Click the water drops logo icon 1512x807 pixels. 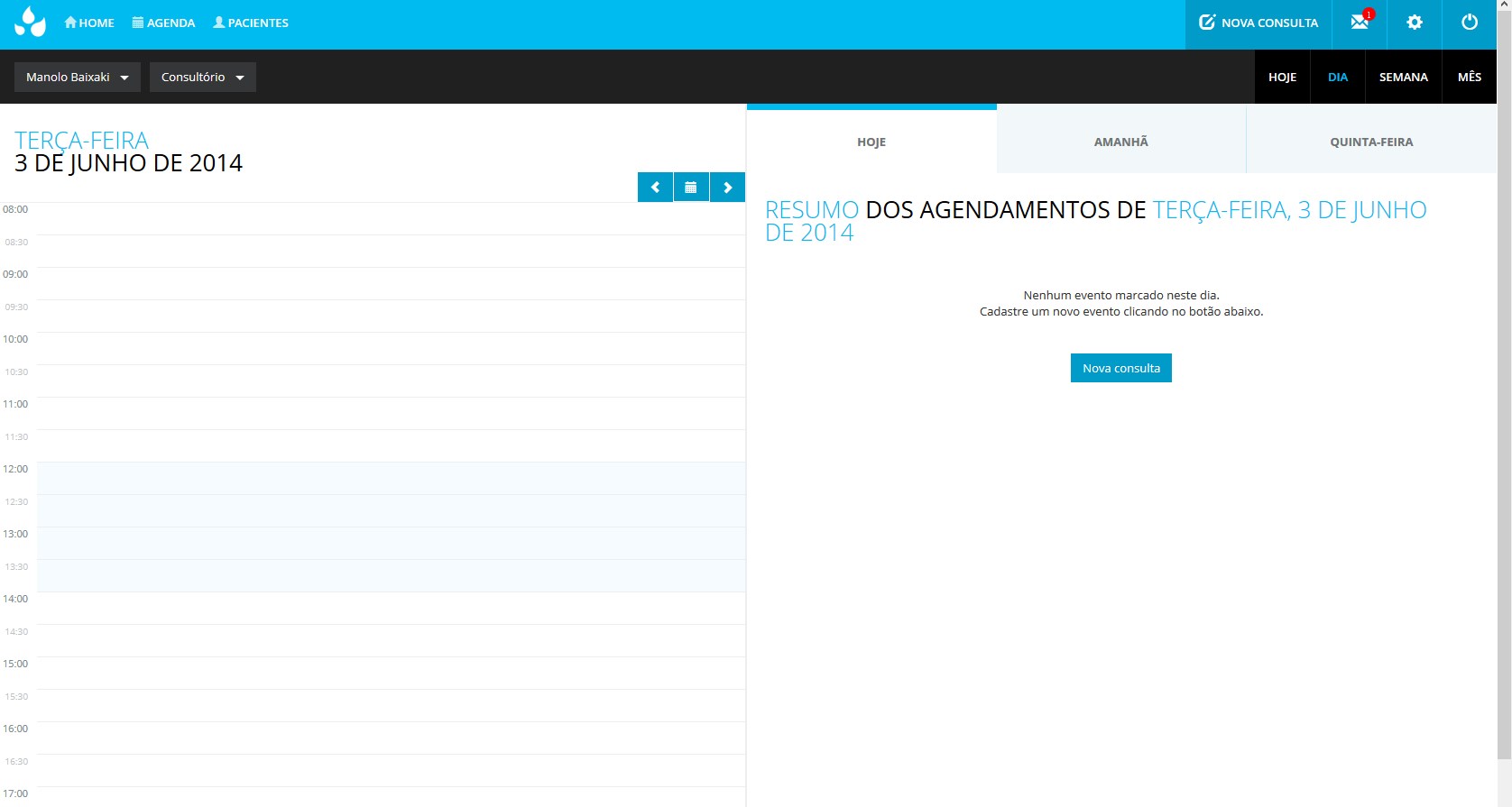click(30, 23)
